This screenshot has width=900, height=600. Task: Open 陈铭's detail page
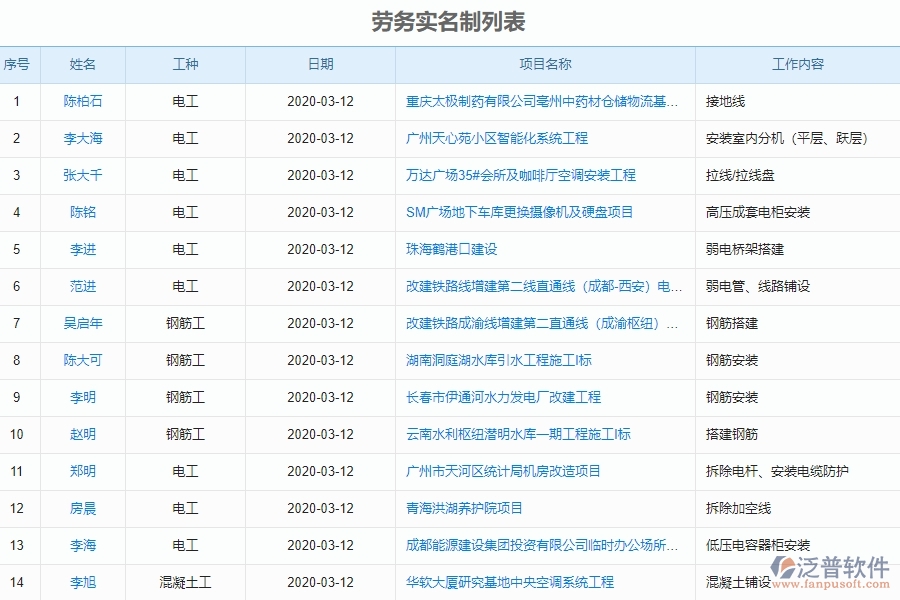pyautogui.click(x=82, y=212)
